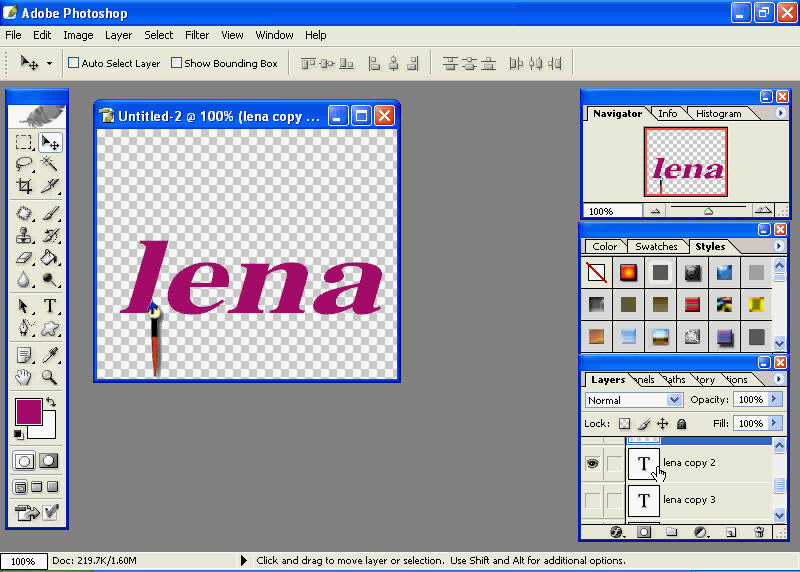Choose the Zoom magnifier tool
Image resolution: width=800 pixels, height=572 pixels.
point(49,377)
